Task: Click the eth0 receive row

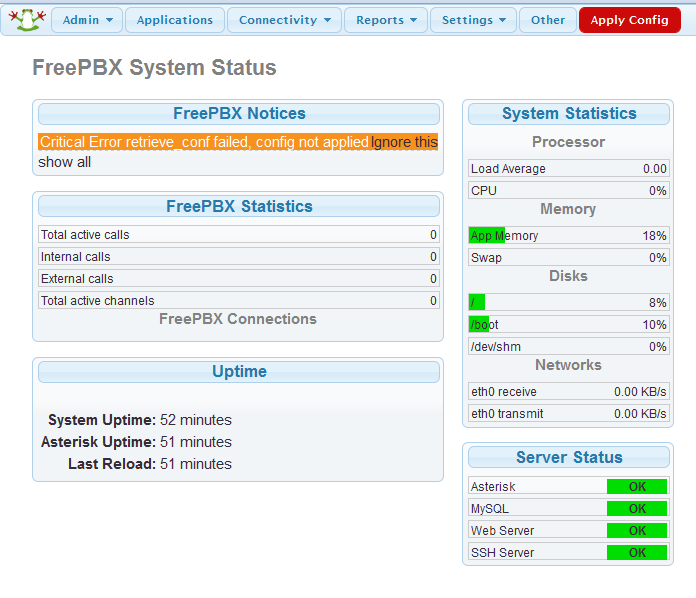Action: click(x=569, y=392)
